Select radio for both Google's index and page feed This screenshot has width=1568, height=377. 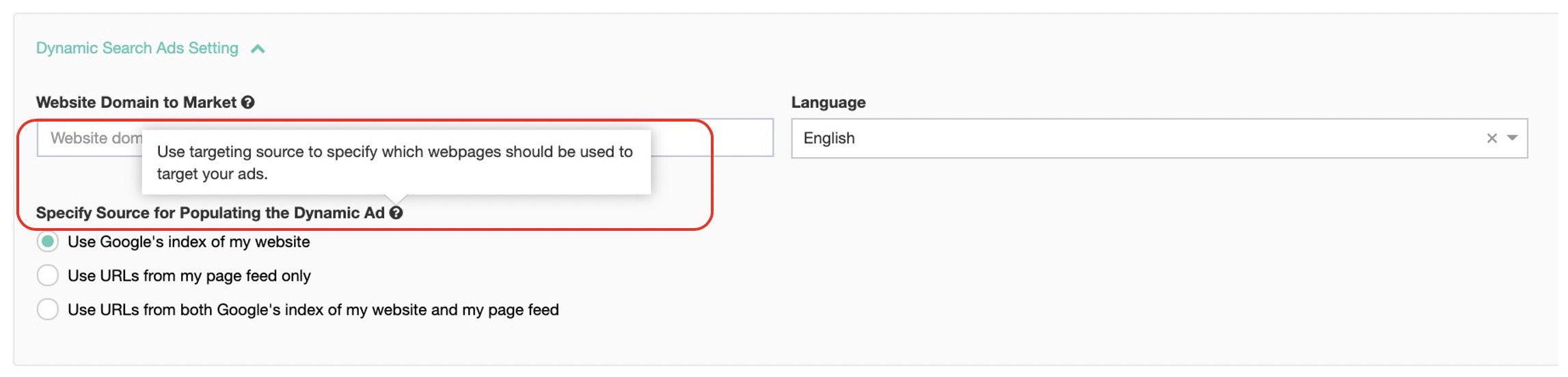click(48, 310)
